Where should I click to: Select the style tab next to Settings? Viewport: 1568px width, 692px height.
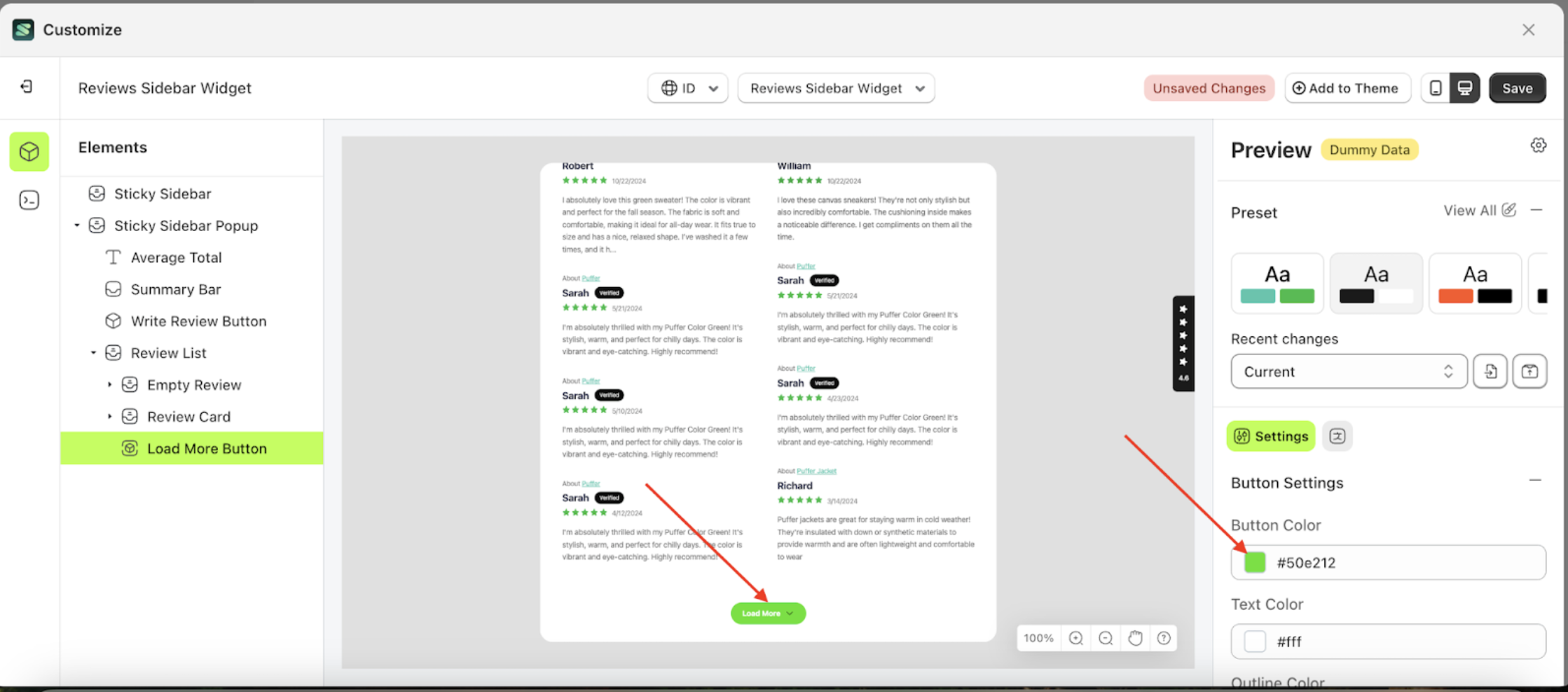click(x=1337, y=436)
